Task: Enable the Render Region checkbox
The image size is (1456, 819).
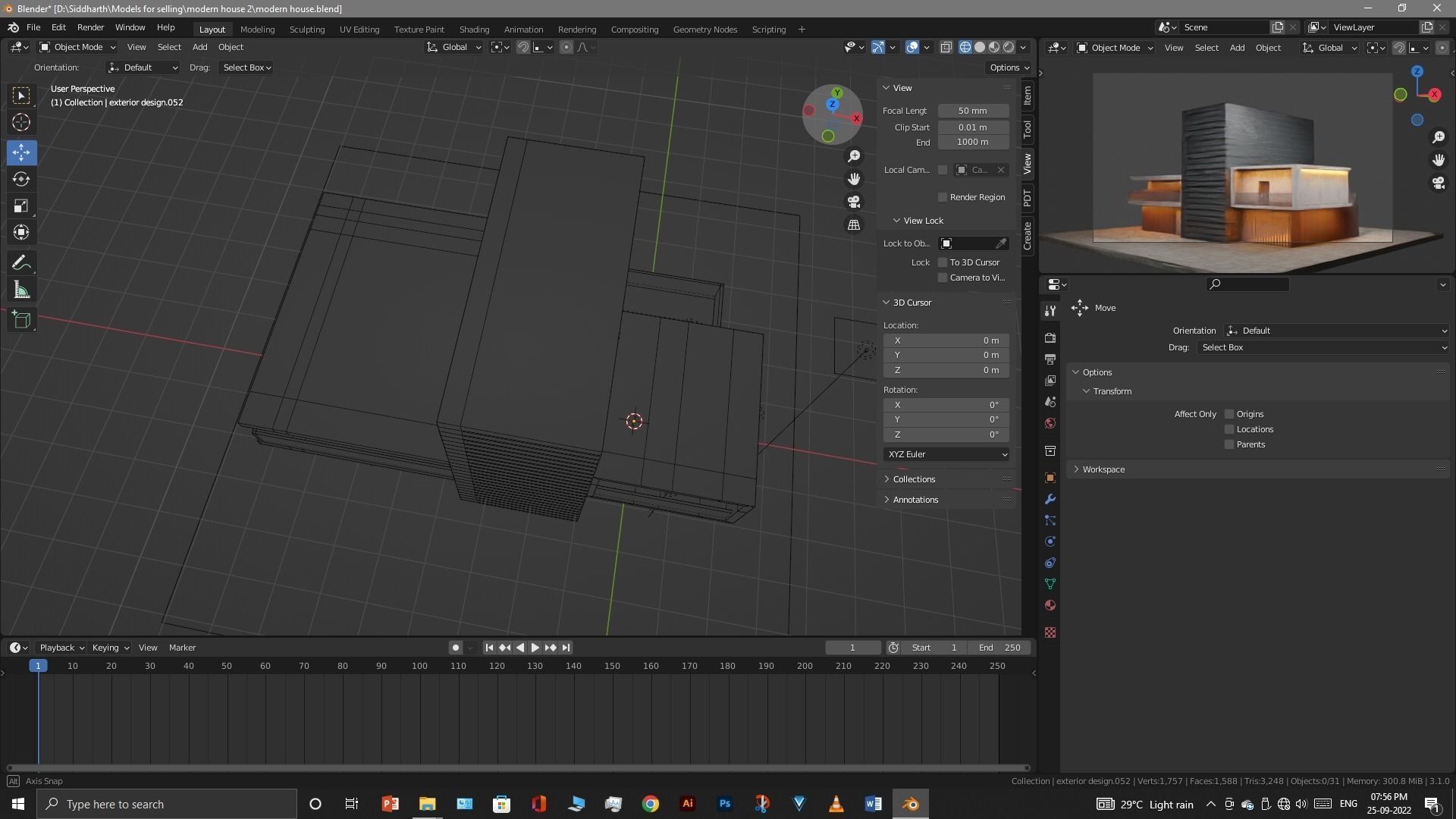Action: (943, 197)
